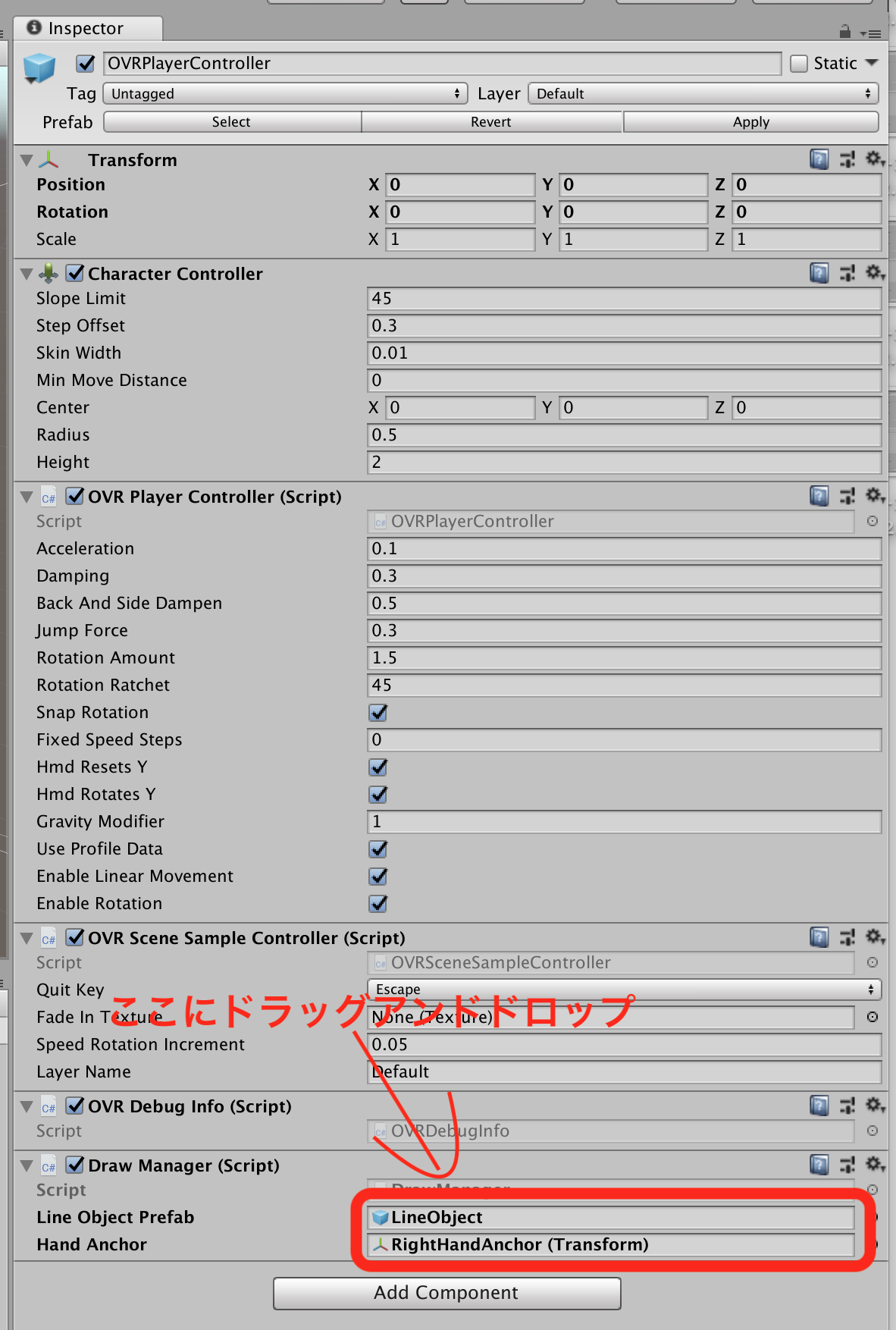896x1330 pixels.
Task: Collapse the Character Controller foldout
Action: pos(27,274)
